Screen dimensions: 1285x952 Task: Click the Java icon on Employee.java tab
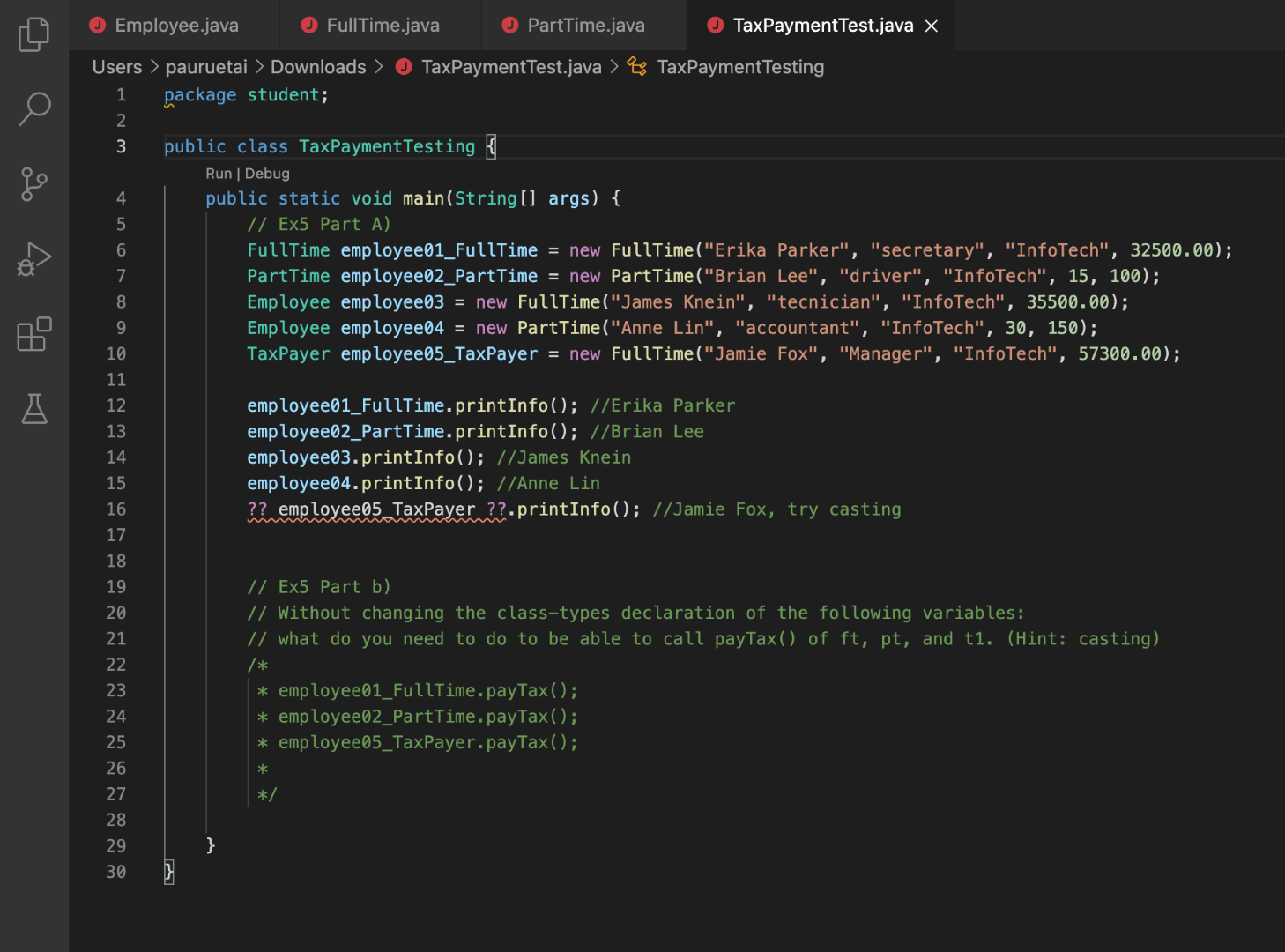(x=98, y=26)
